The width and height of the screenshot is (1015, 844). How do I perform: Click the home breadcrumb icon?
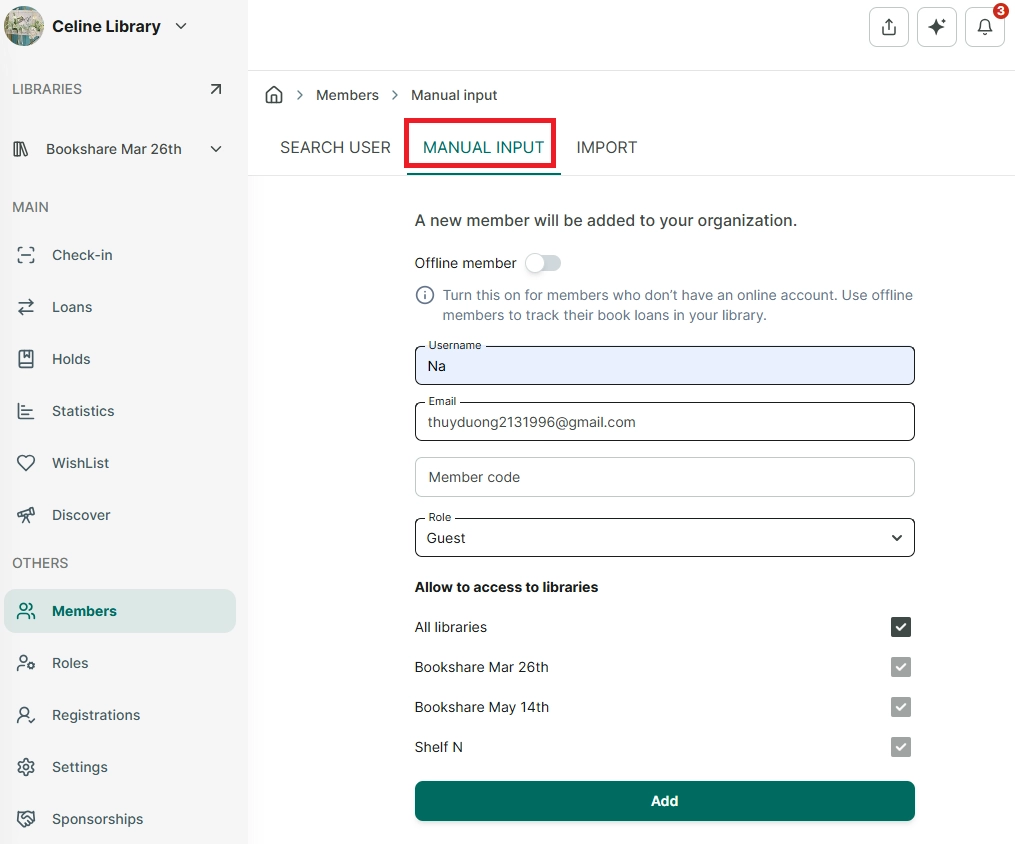[274, 95]
